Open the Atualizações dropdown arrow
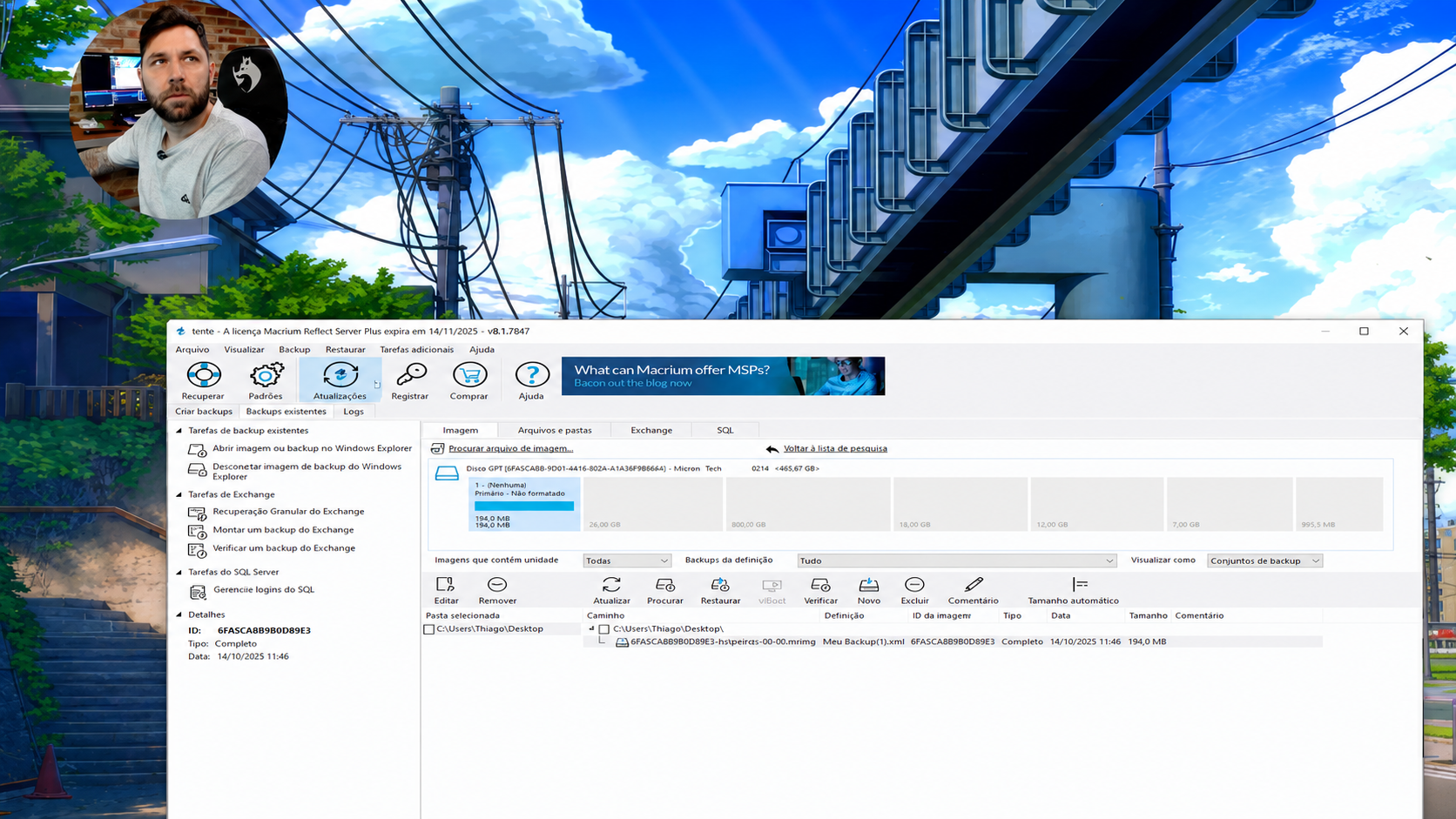1456x819 pixels. (x=377, y=384)
